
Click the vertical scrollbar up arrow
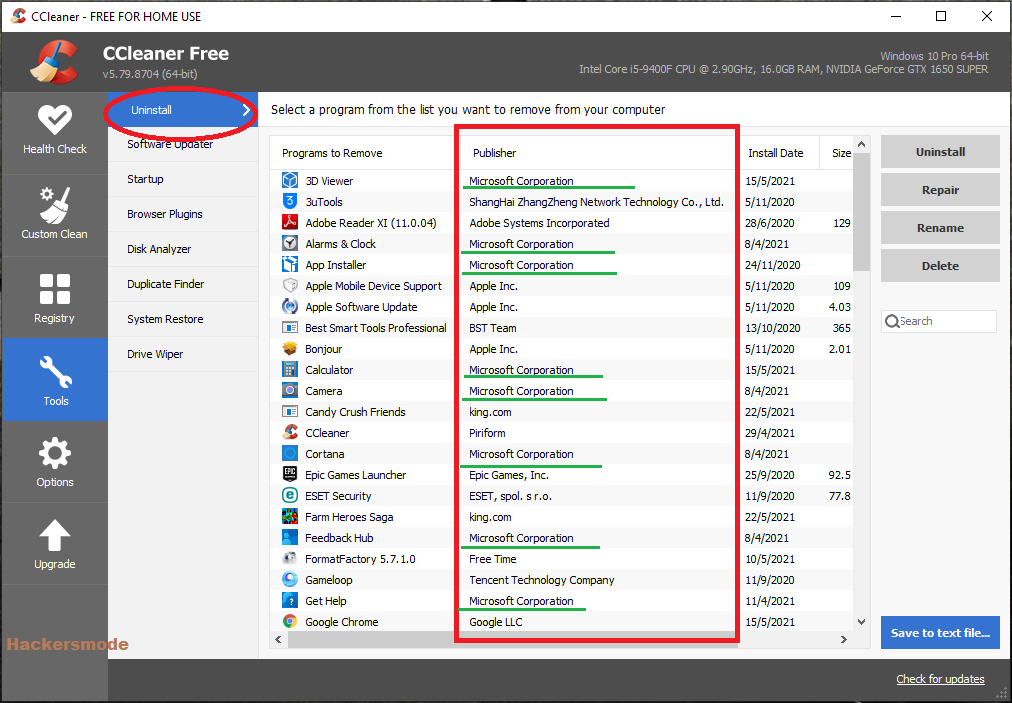pyautogui.click(x=861, y=143)
